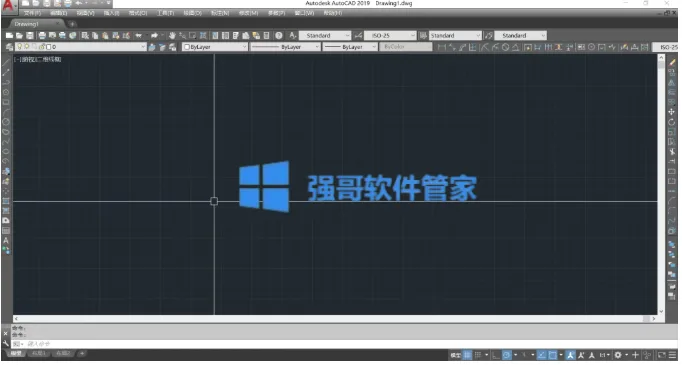Image resolution: width=682 pixels, height=365 pixels.
Task: Open the 绘图(D) menu
Action: (x=193, y=13)
